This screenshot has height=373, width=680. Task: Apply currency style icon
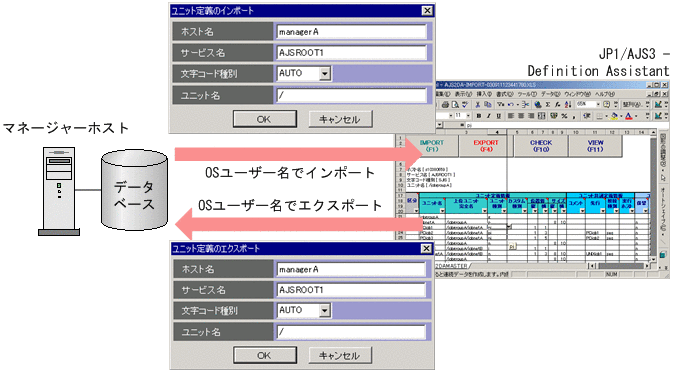click(554, 116)
